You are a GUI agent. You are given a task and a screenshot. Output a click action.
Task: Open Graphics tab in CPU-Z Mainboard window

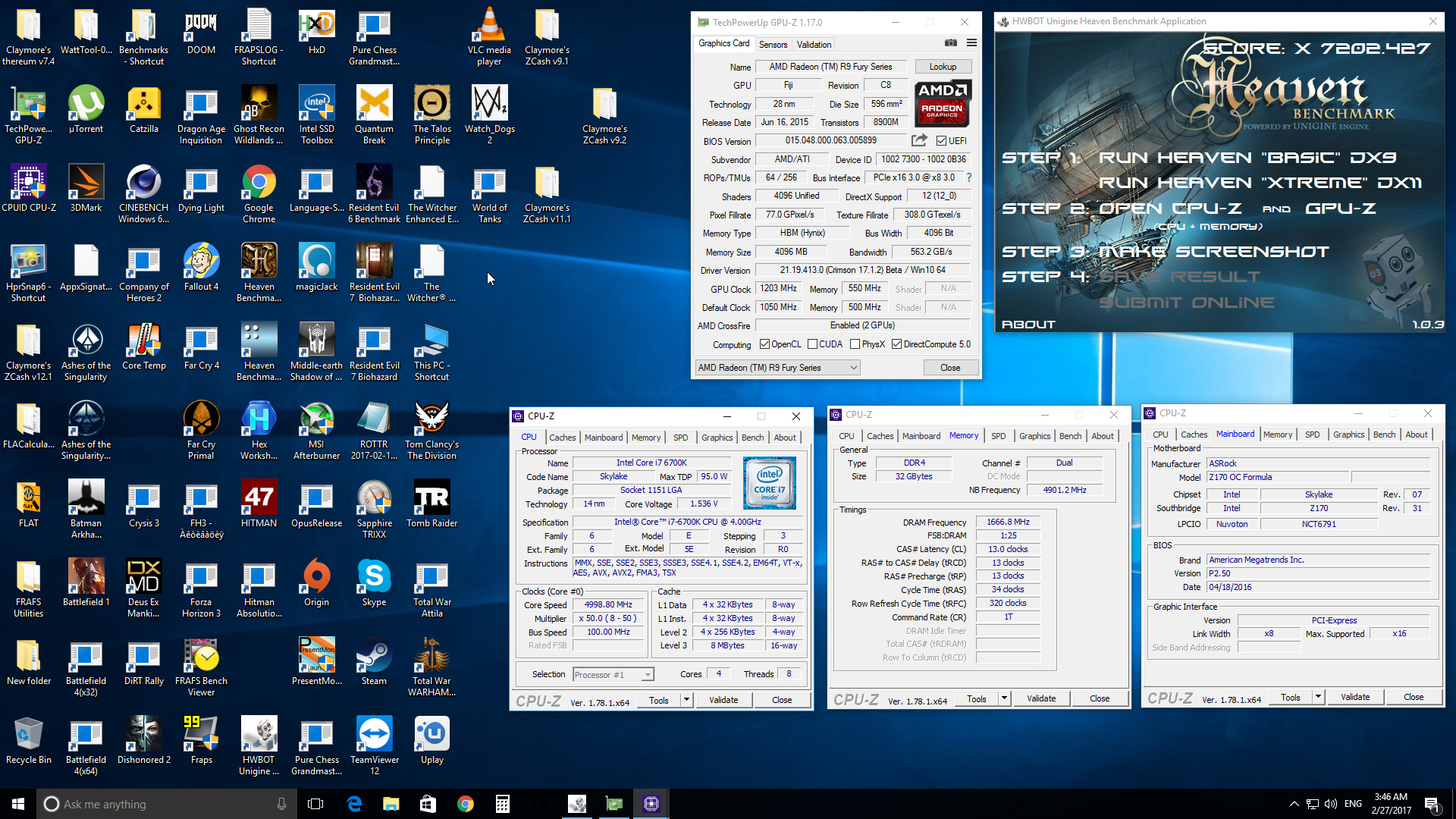pyautogui.click(x=1348, y=435)
